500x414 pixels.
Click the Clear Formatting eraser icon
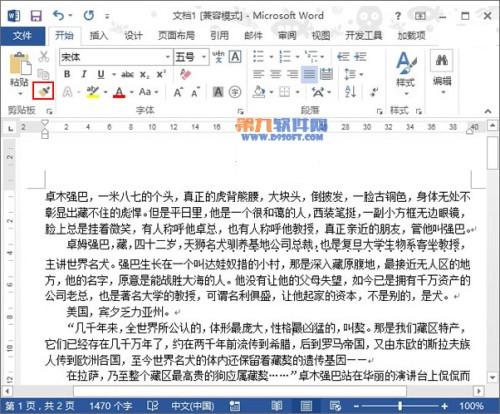185,74
